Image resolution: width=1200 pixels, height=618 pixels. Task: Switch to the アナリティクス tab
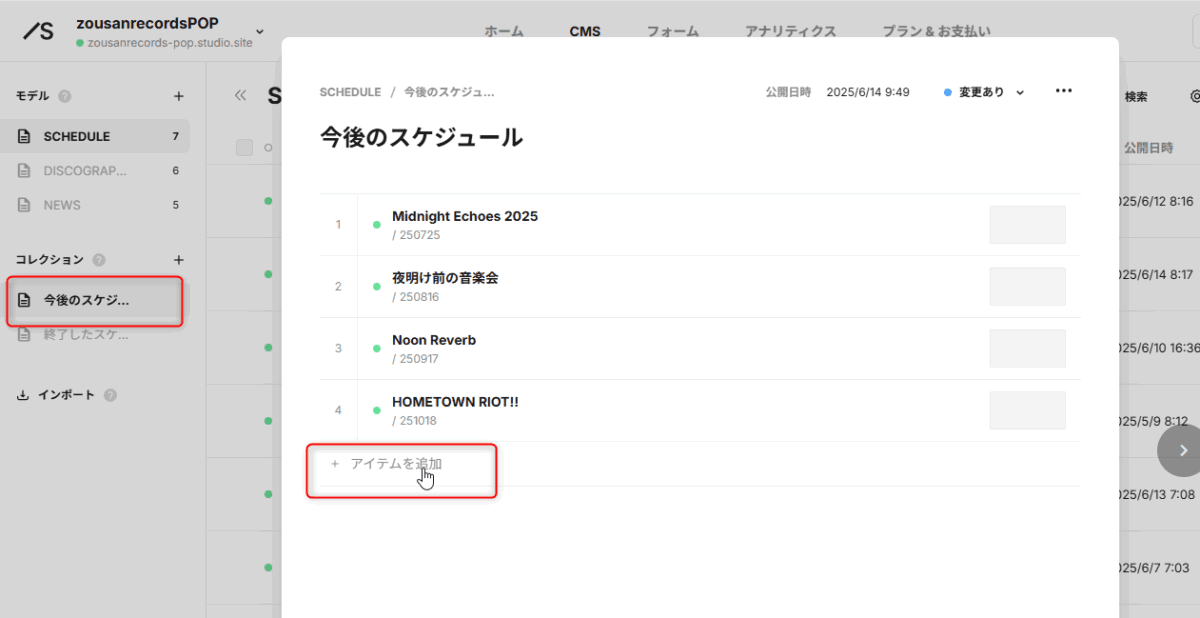[790, 31]
